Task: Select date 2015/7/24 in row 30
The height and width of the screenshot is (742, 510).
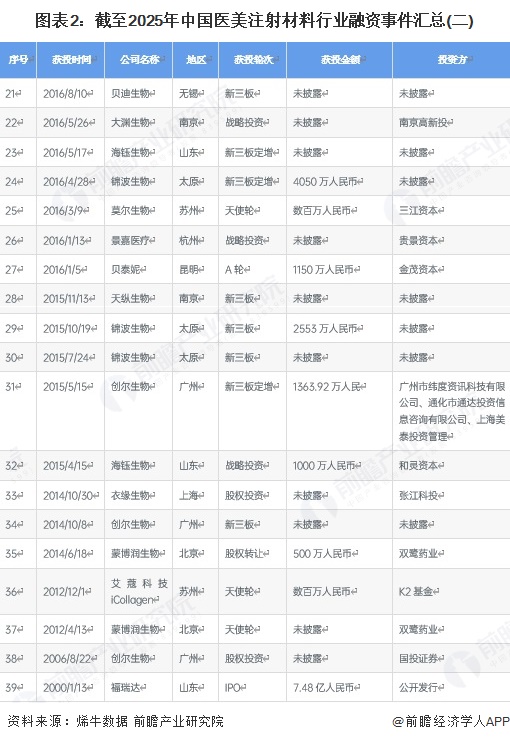Action: pos(69,358)
